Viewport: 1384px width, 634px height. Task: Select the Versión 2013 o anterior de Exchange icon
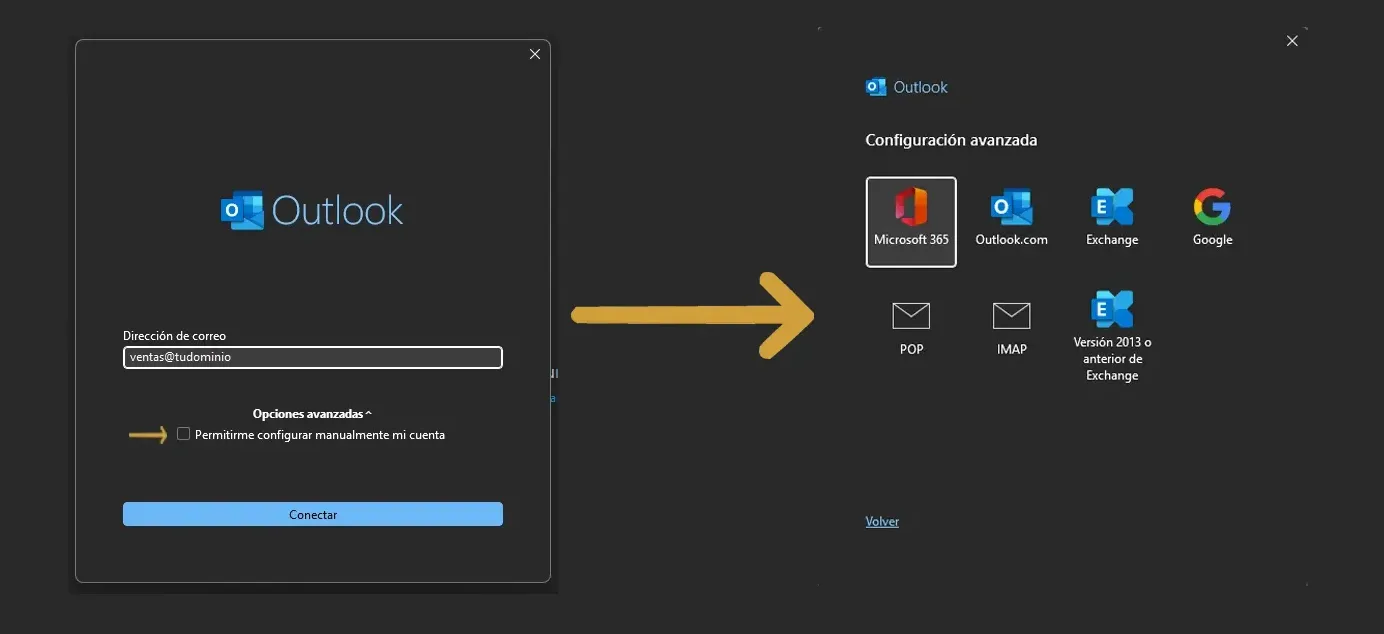click(1111, 310)
